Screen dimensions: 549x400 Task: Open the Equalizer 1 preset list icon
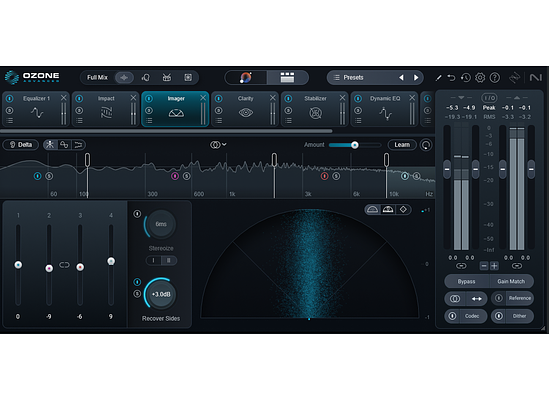pyautogui.click(x=9, y=120)
